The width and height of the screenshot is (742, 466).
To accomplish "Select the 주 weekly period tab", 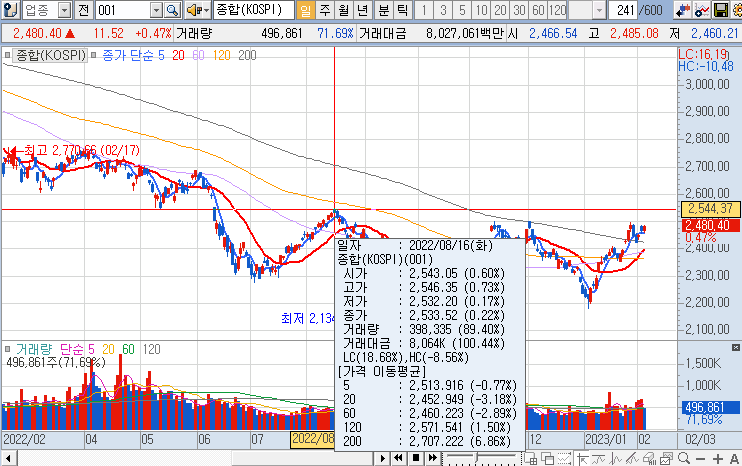I will (x=325, y=10).
